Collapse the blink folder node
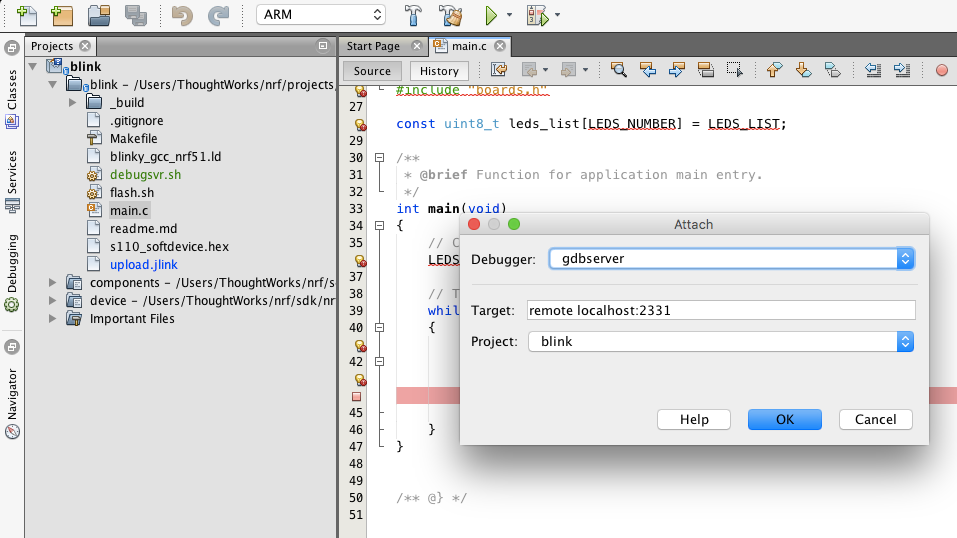 pos(53,84)
